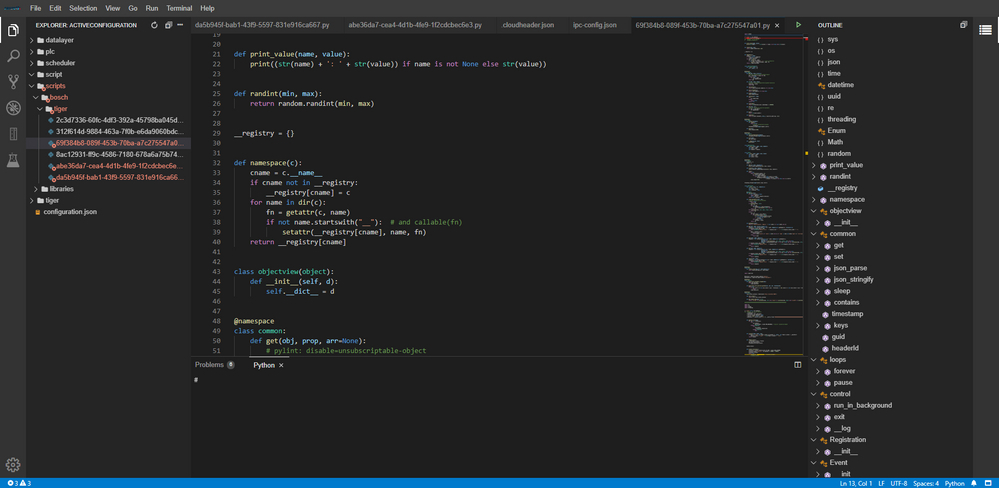Collapse the common class in Outline
This screenshot has width=999, height=488.
[813, 234]
